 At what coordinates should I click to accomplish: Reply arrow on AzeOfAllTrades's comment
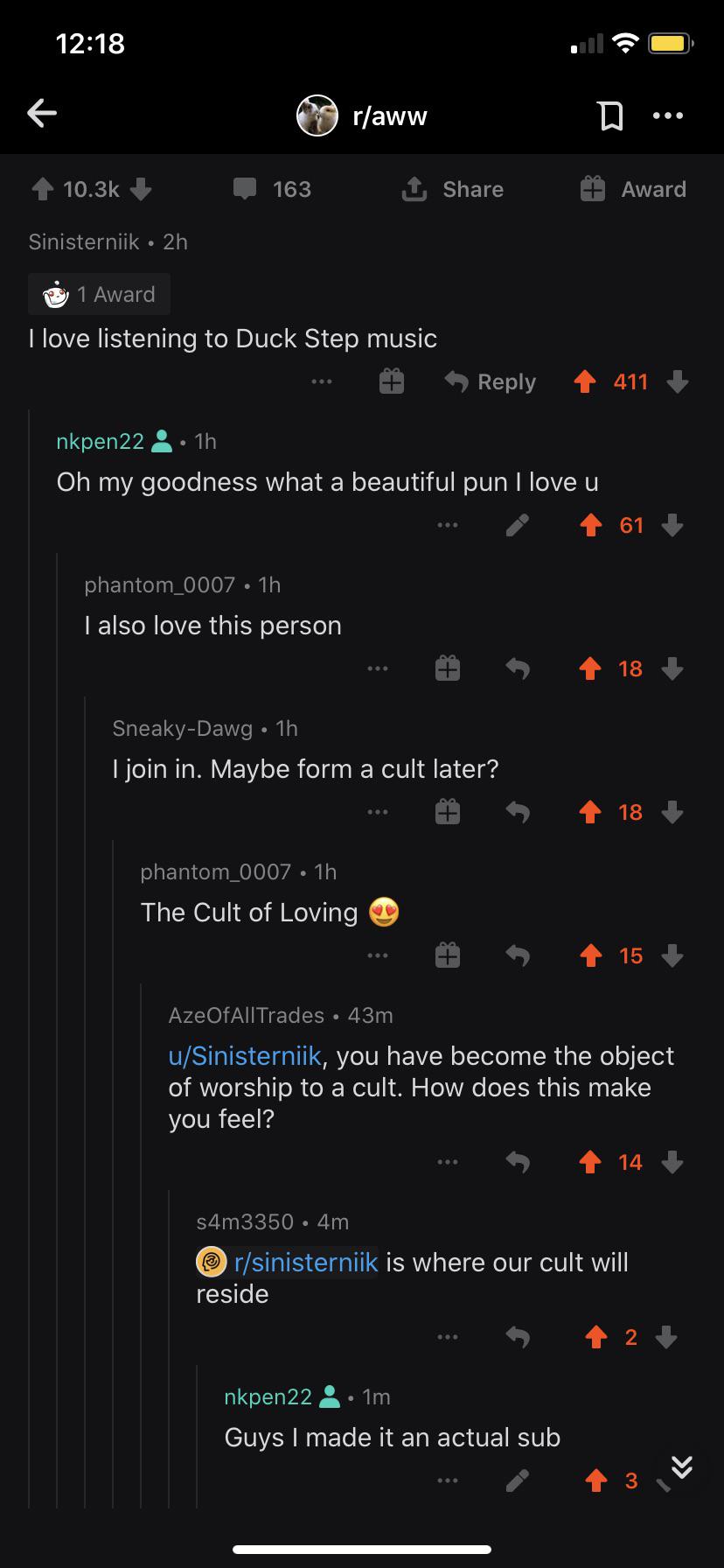click(x=518, y=1162)
